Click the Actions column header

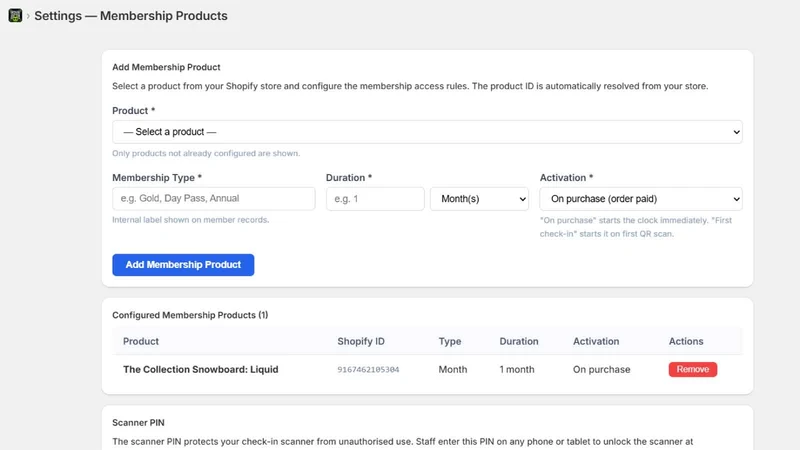[686, 341]
